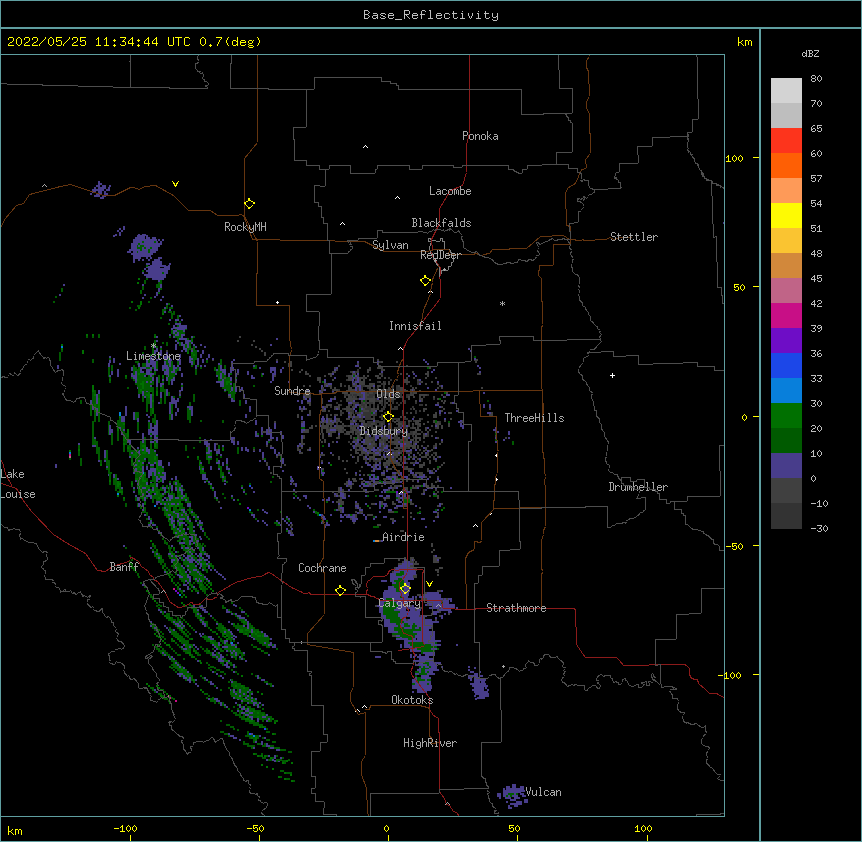Click the Limestone label

click(153, 356)
